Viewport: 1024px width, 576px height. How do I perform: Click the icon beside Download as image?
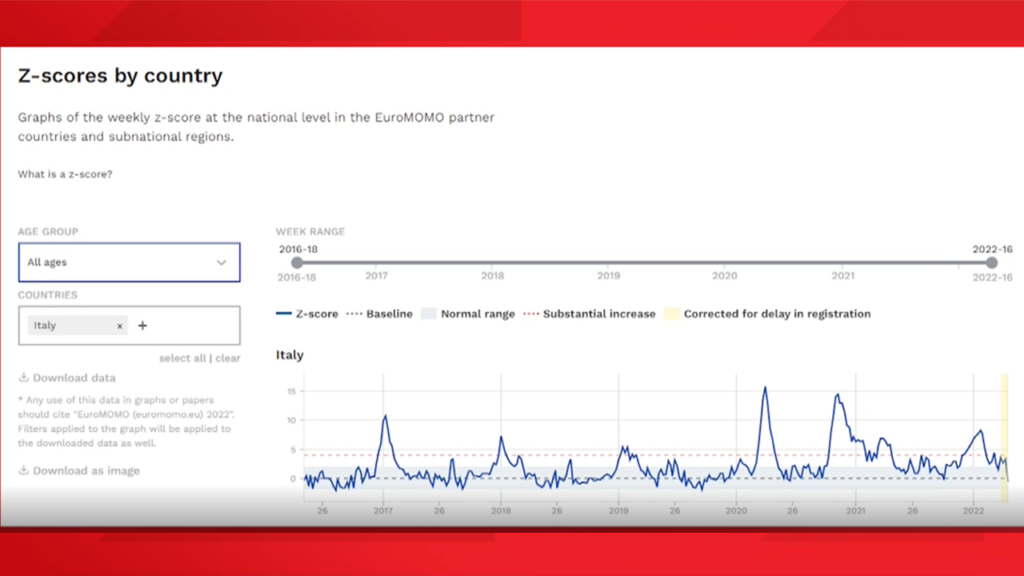(23, 471)
